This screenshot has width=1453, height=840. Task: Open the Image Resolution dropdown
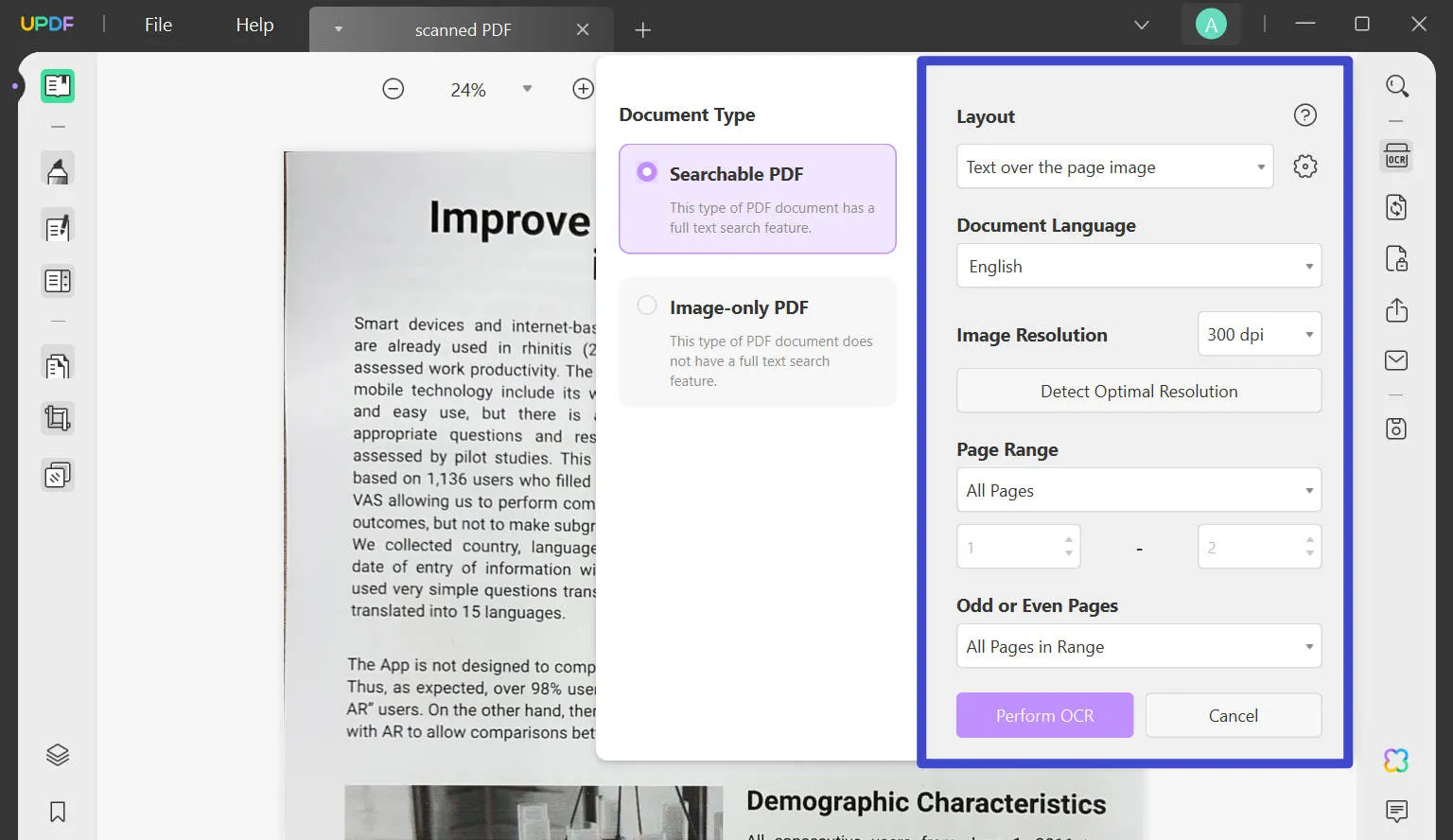click(1258, 334)
